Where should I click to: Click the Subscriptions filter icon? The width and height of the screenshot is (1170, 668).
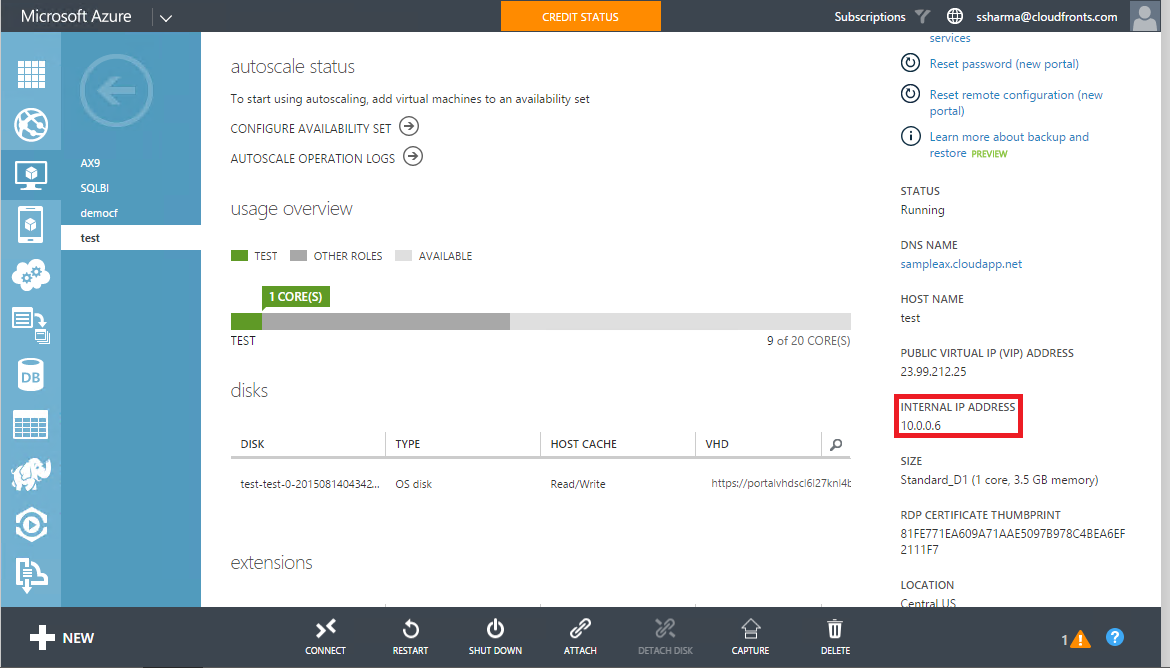tap(922, 16)
